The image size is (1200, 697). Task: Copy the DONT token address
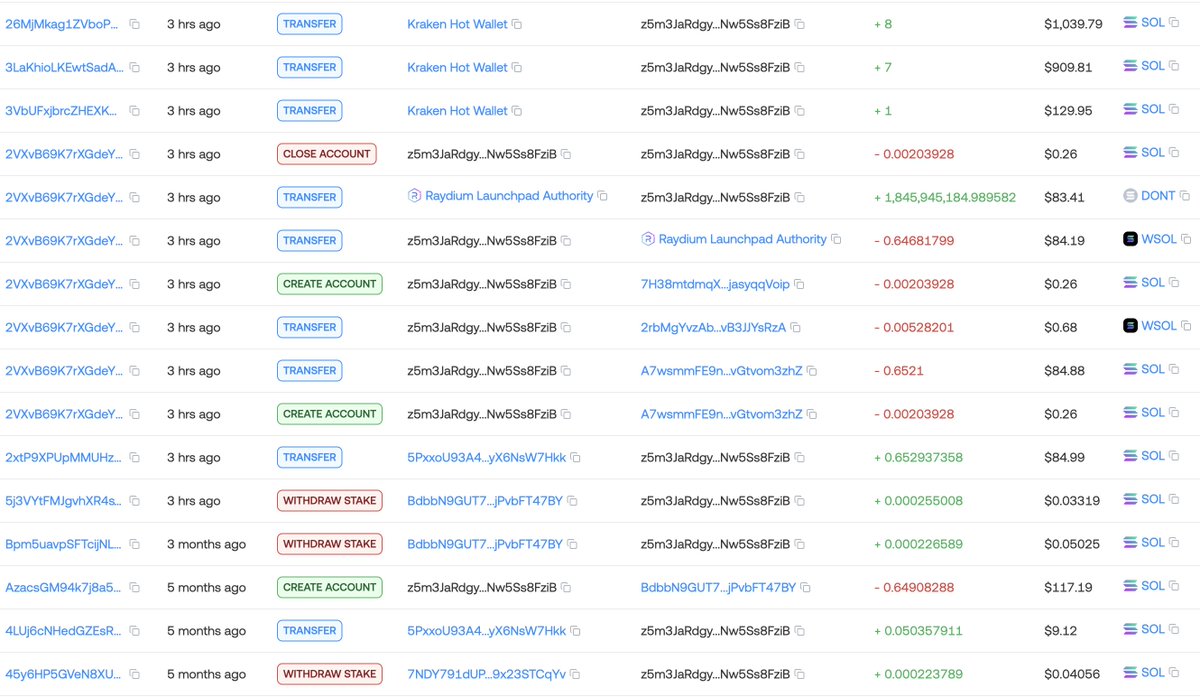click(x=1185, y=197)
